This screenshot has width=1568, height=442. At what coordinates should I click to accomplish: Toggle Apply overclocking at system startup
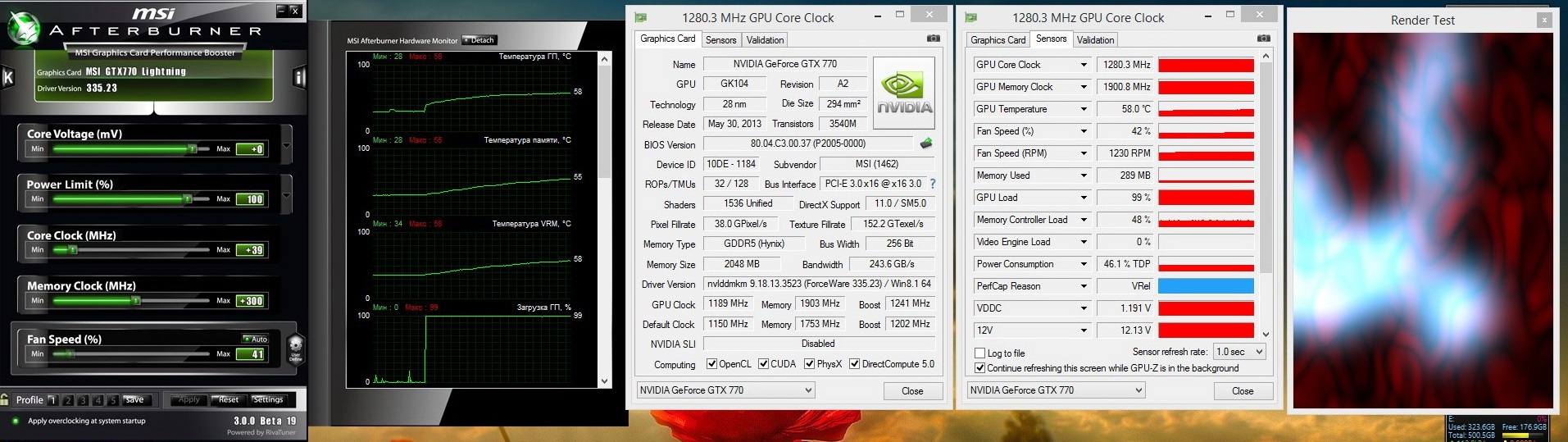coord(16,421)
